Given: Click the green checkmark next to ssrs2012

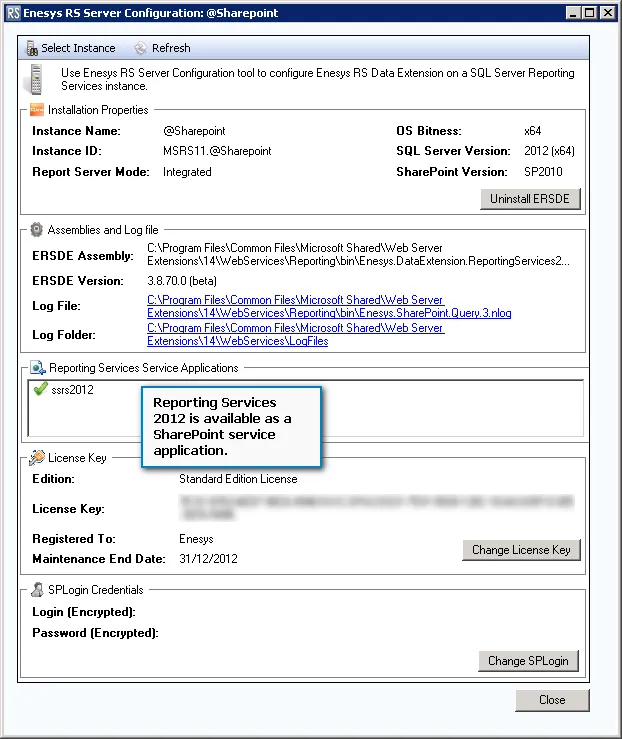Looking at the screenshot, I should (41, 389).
